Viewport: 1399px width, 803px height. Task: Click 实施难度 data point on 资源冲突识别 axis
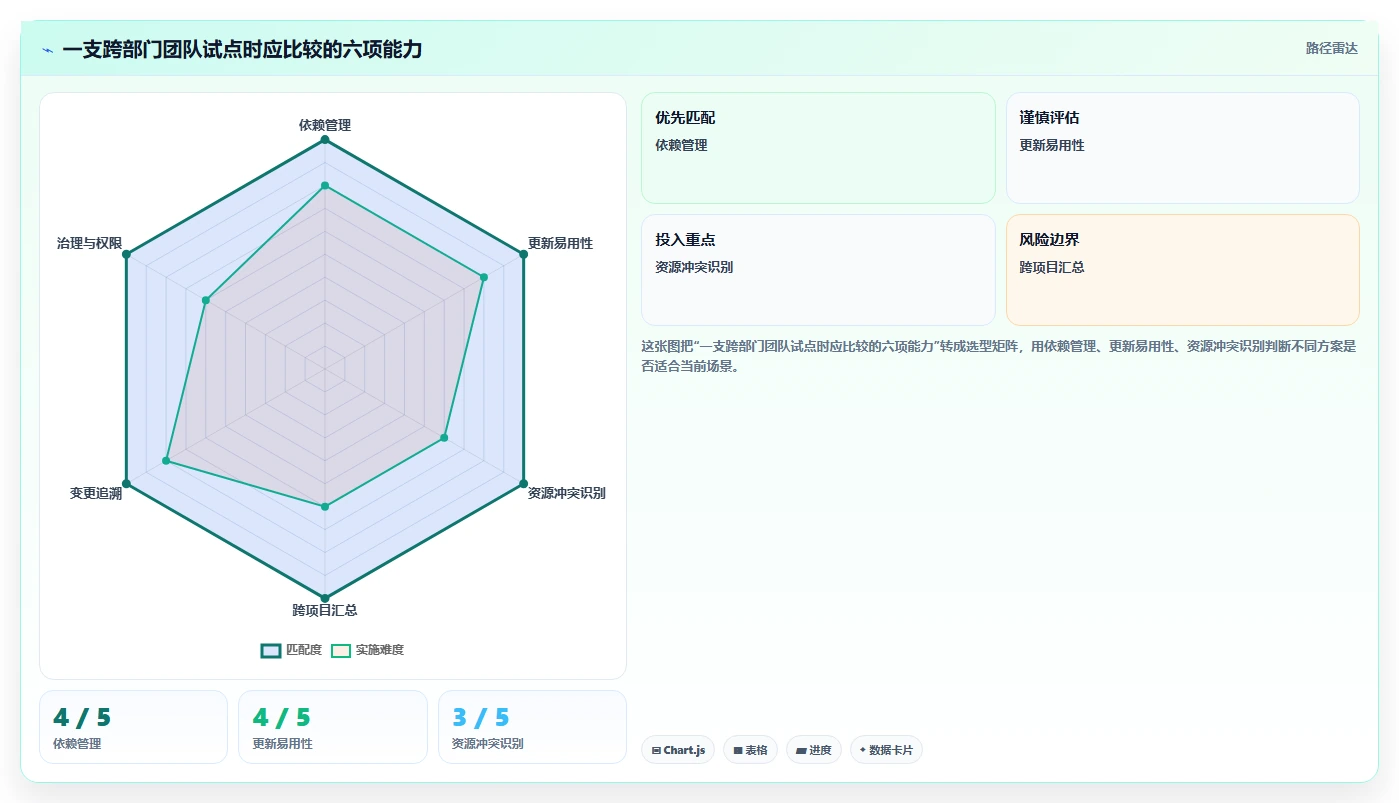444,438
